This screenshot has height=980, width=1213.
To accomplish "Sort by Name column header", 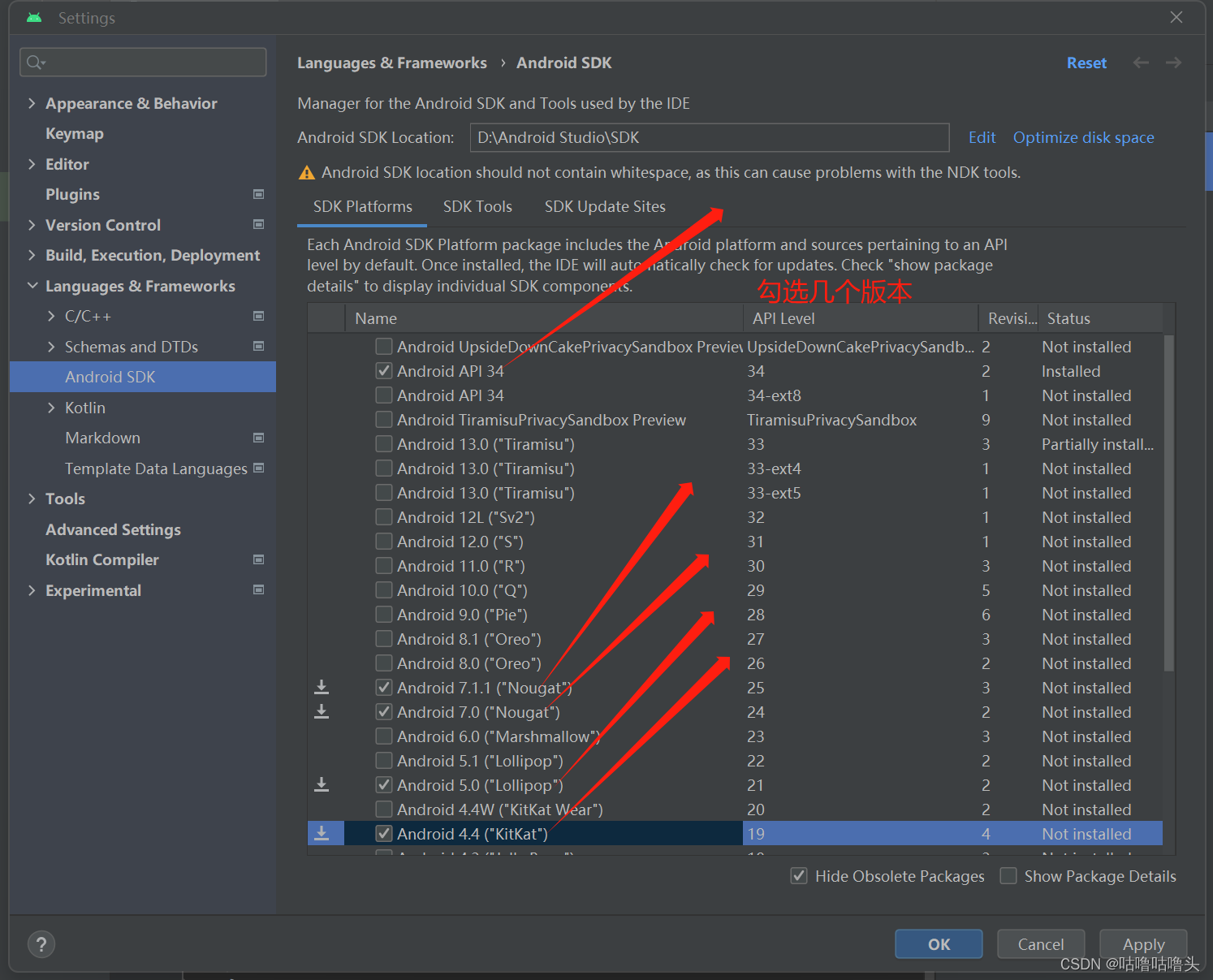I will [544, 318].
